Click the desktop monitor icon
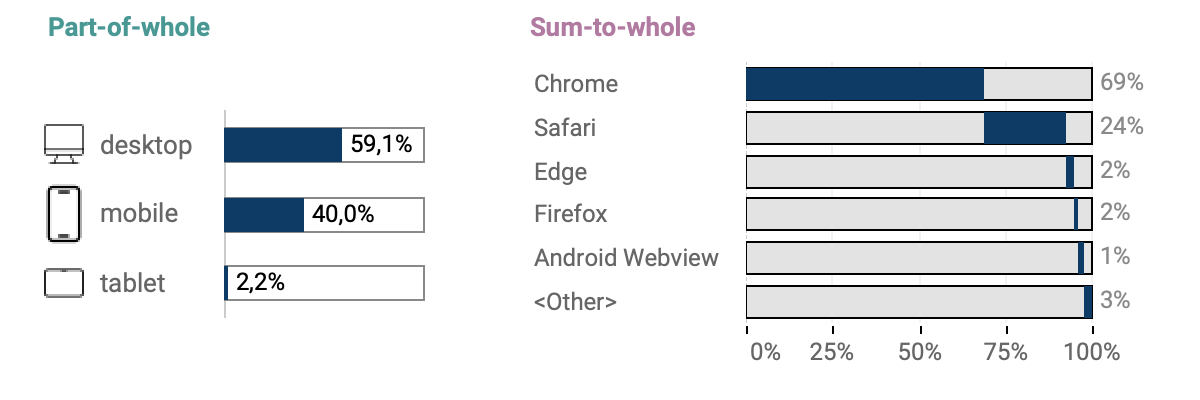The image size is (1200, 400). click(63, 144)
